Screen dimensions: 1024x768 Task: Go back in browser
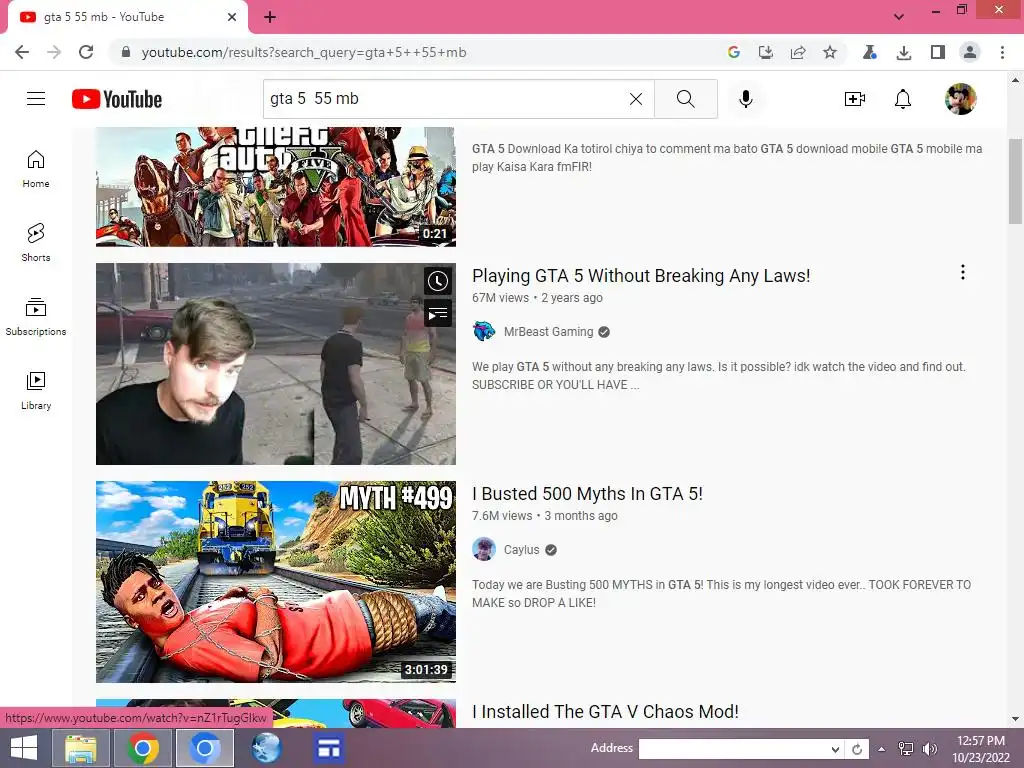coord(22,52)
